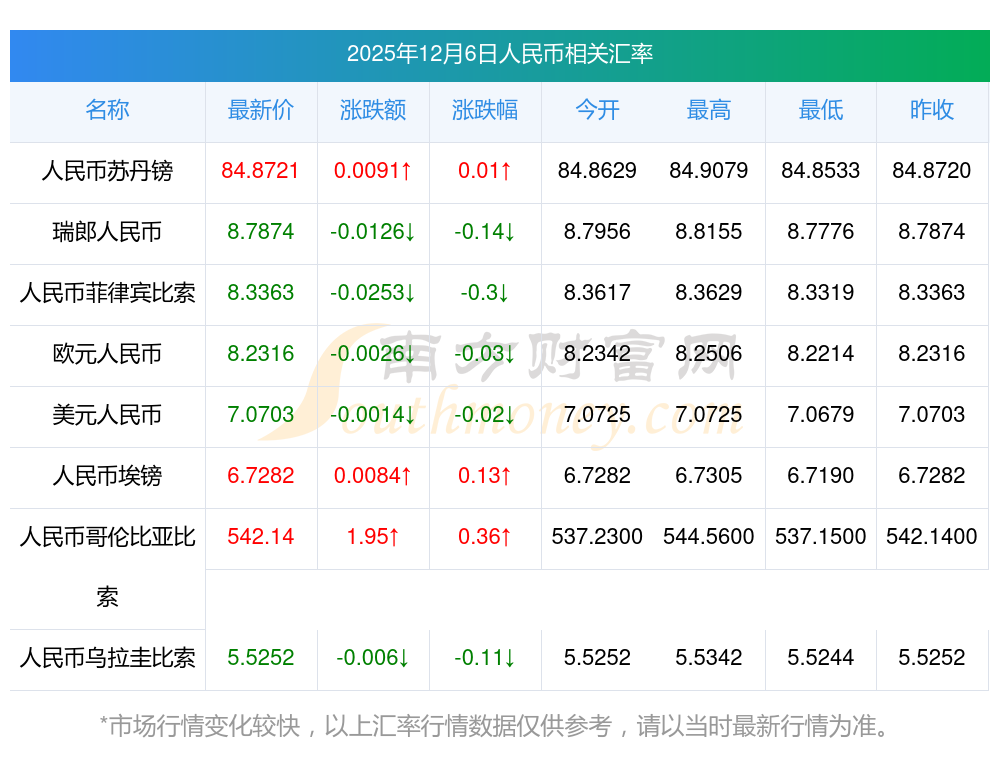Select the 美元人民币 row name
1000x757 pixels.
pyautogui.click(x=107, y=415)
